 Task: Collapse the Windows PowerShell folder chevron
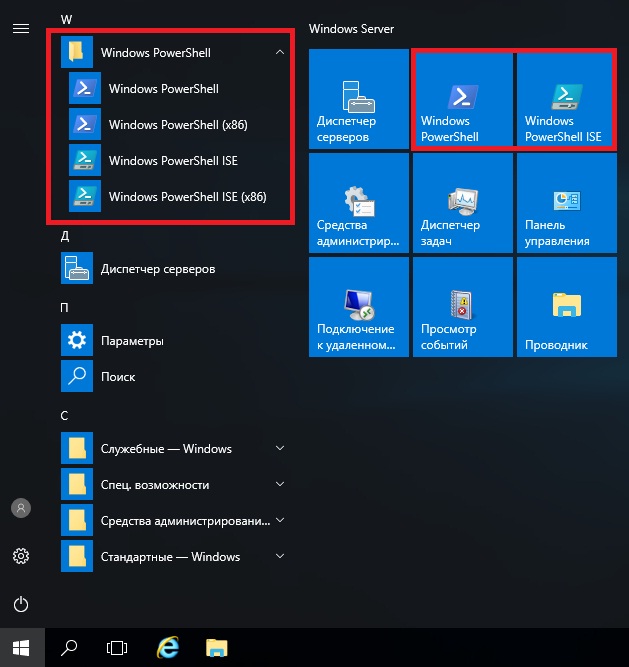coord(279,52)
